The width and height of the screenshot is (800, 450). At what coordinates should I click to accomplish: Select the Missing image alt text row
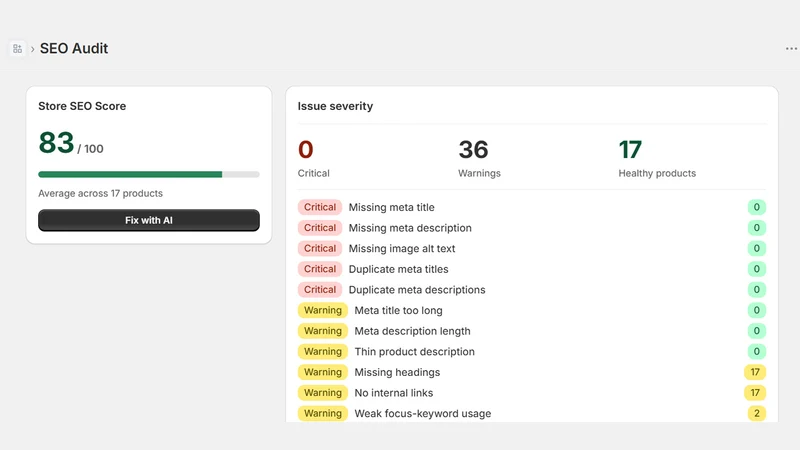pyautogui.click(x=532, y=248)
